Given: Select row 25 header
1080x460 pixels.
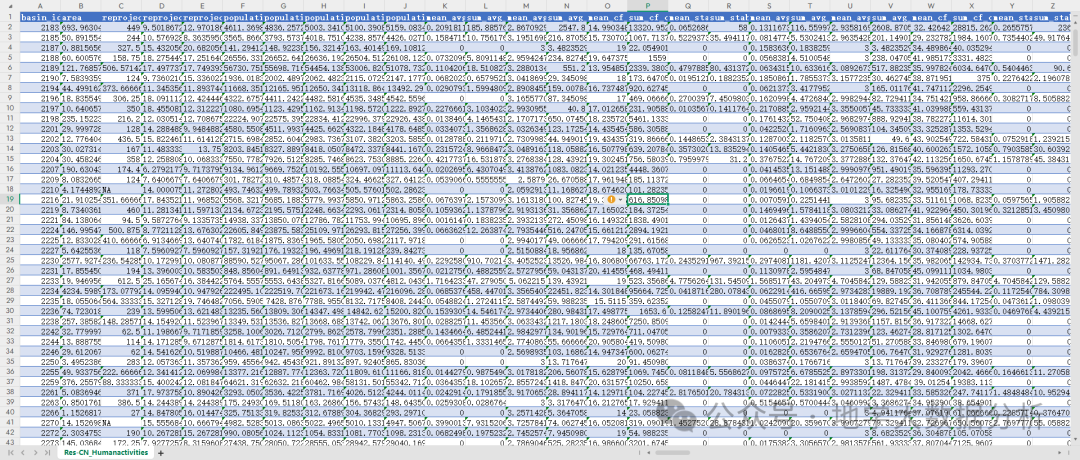Looking at the screenshot, I should coord(10,261).
